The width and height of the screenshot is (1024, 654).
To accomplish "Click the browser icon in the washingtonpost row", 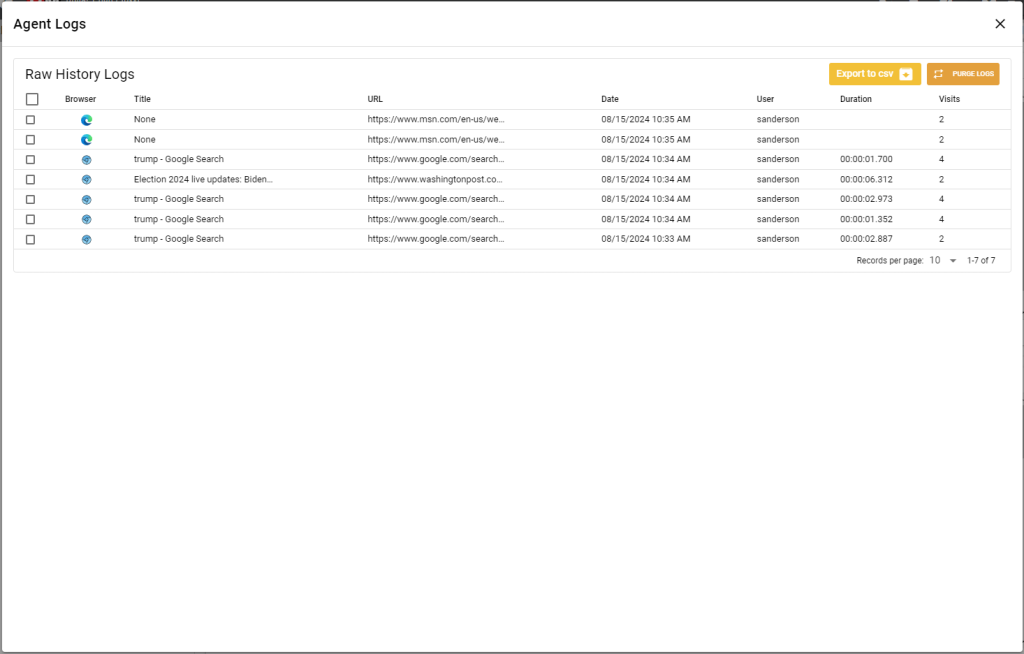I will [x=86, y=180].
